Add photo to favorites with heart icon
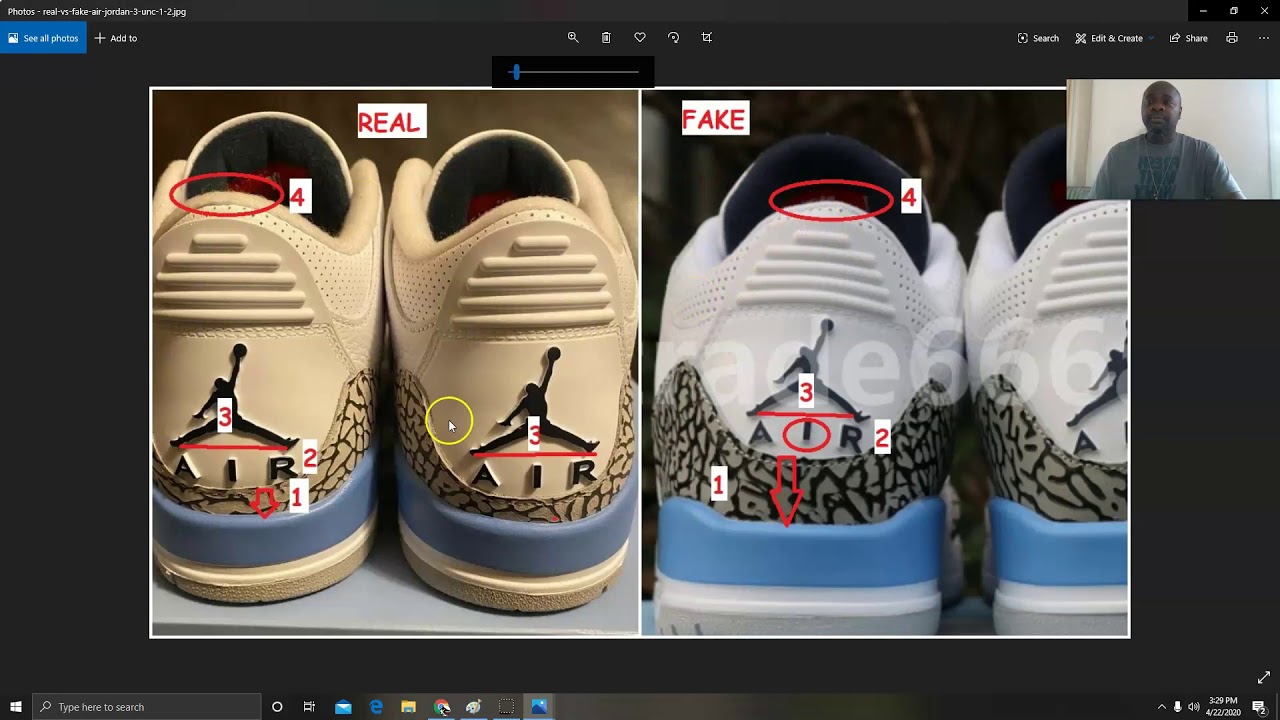 click(640, 37)
